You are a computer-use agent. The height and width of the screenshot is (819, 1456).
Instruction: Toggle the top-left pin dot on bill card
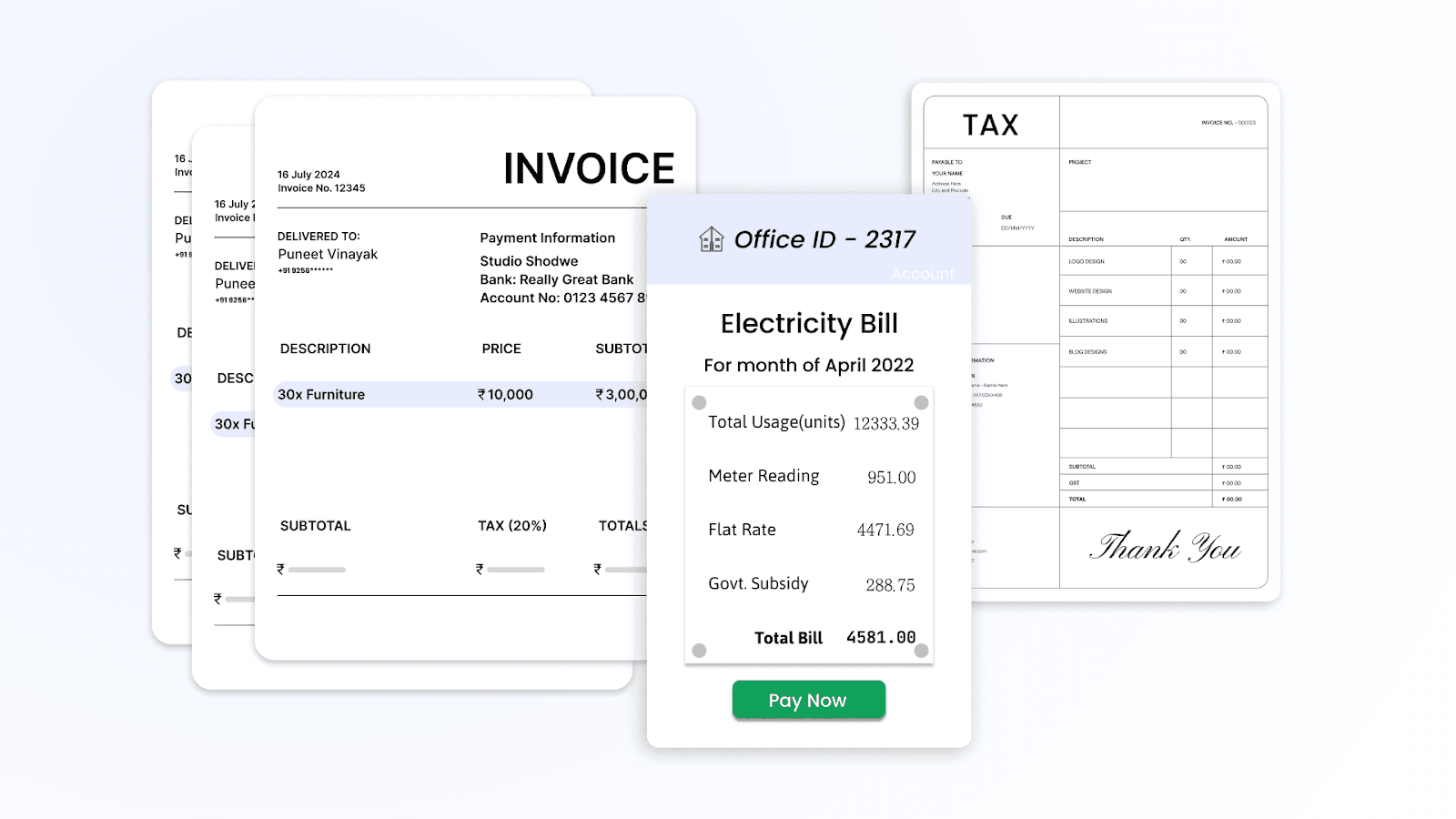tap(698, 400)
